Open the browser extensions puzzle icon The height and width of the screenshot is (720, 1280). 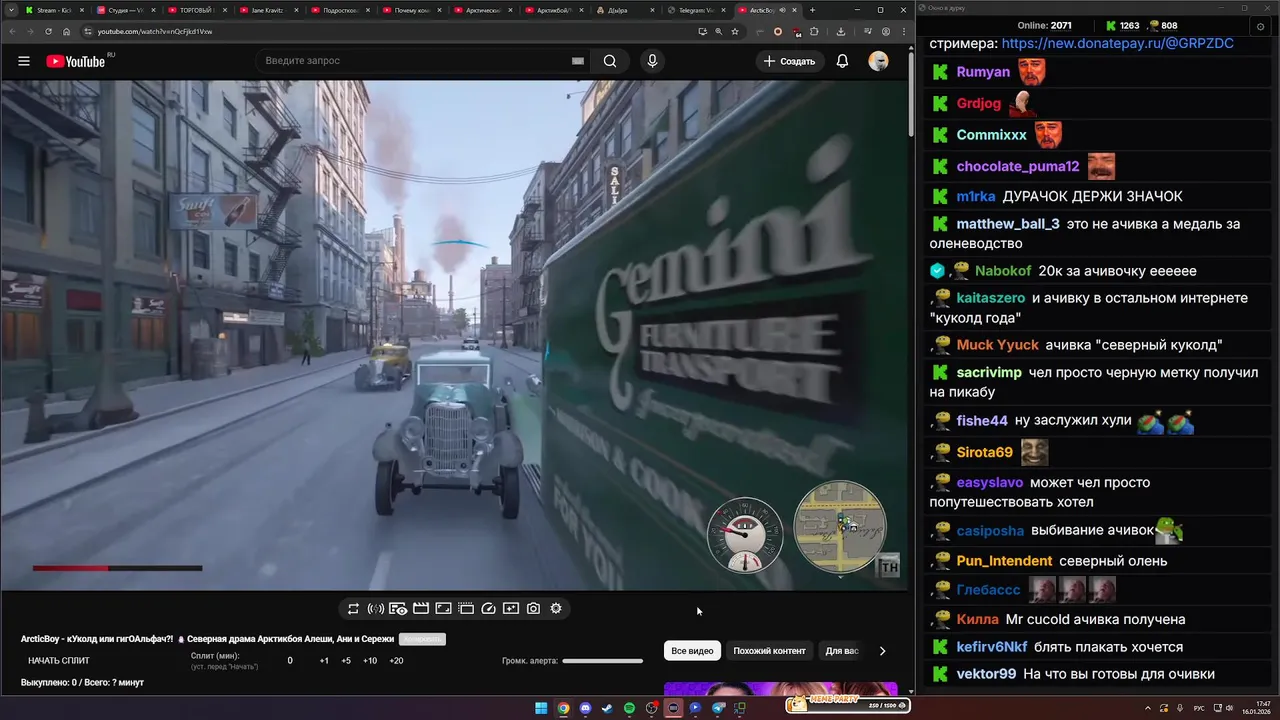(x=814, y=31)
